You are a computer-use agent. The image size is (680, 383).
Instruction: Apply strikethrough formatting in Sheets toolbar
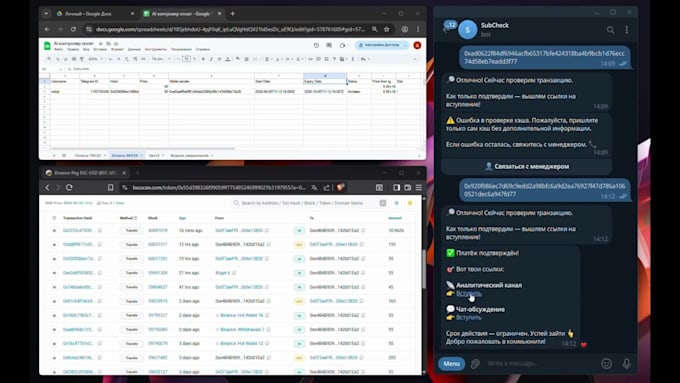tap(219, 59)
